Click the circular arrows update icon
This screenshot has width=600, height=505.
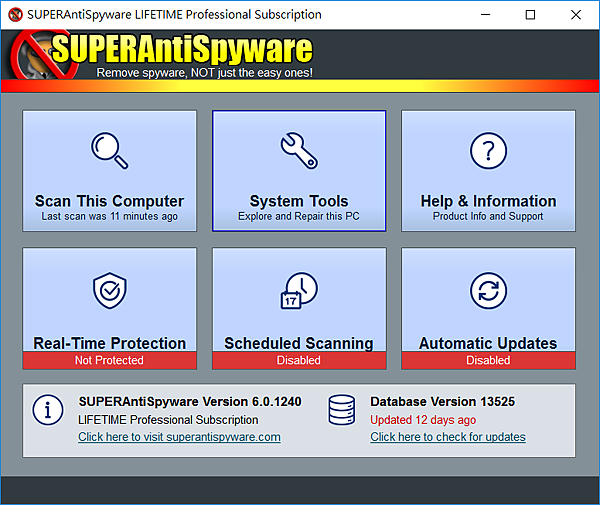[488, 291]
